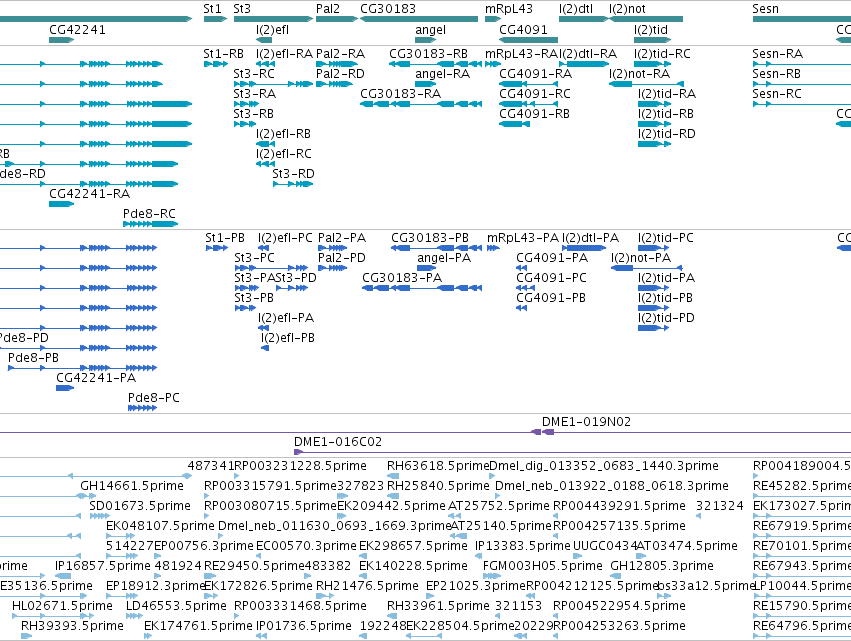Select the angel-PA protein label
Image resolution: width=851 pixels, height=641 pixels.
[444, 258]
